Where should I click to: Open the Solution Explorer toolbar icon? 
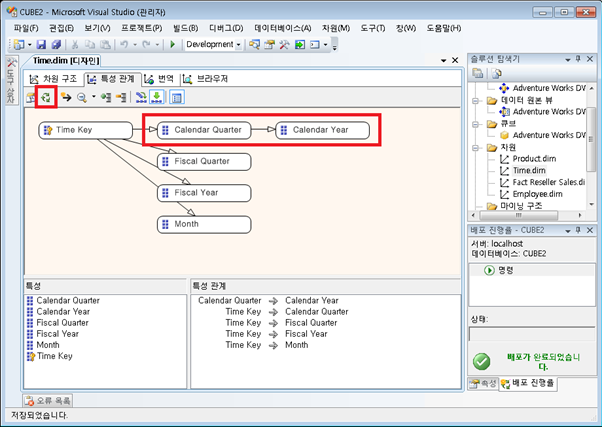(254, 45)
